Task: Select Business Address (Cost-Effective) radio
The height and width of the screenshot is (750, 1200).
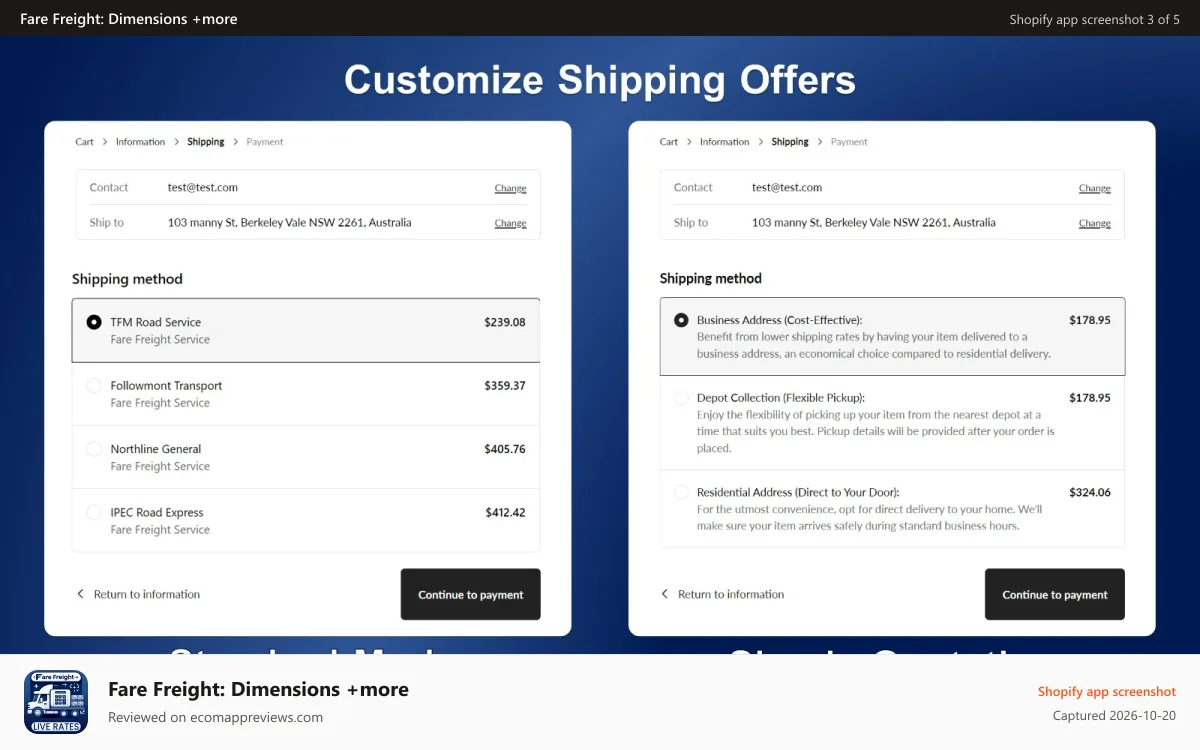Action: point(681,320)
